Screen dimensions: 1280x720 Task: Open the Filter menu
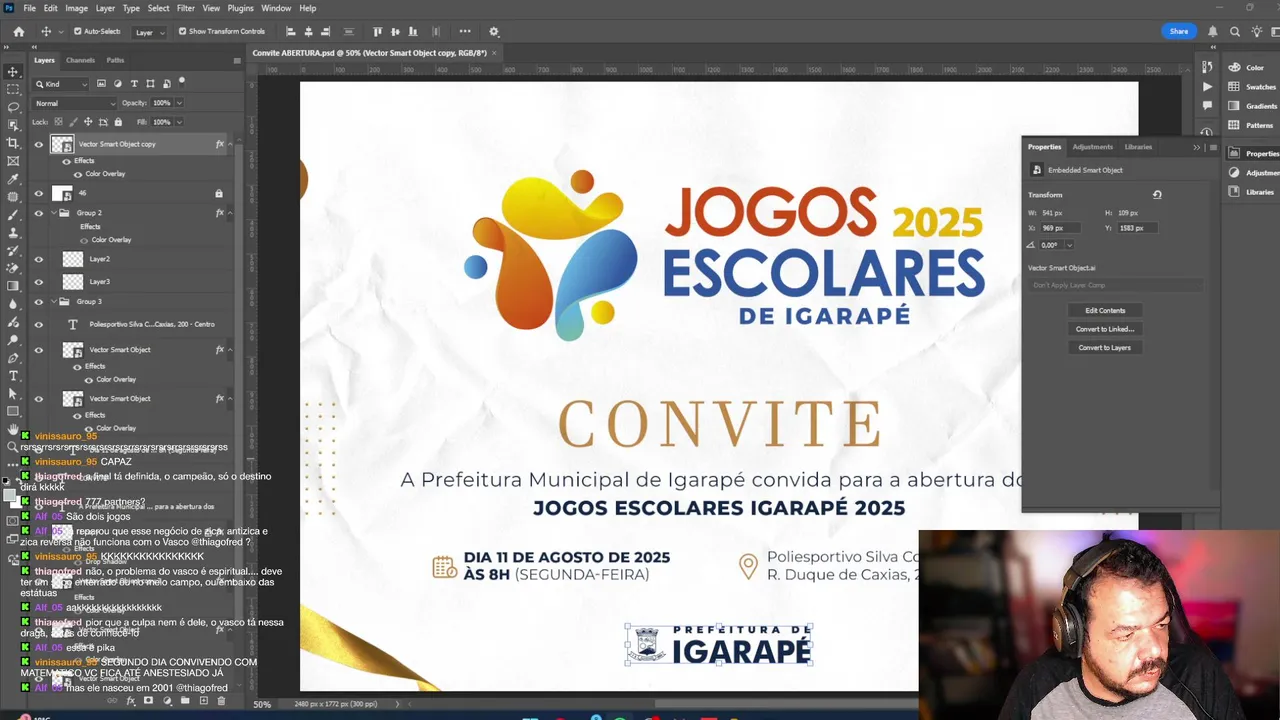(186, 8)
